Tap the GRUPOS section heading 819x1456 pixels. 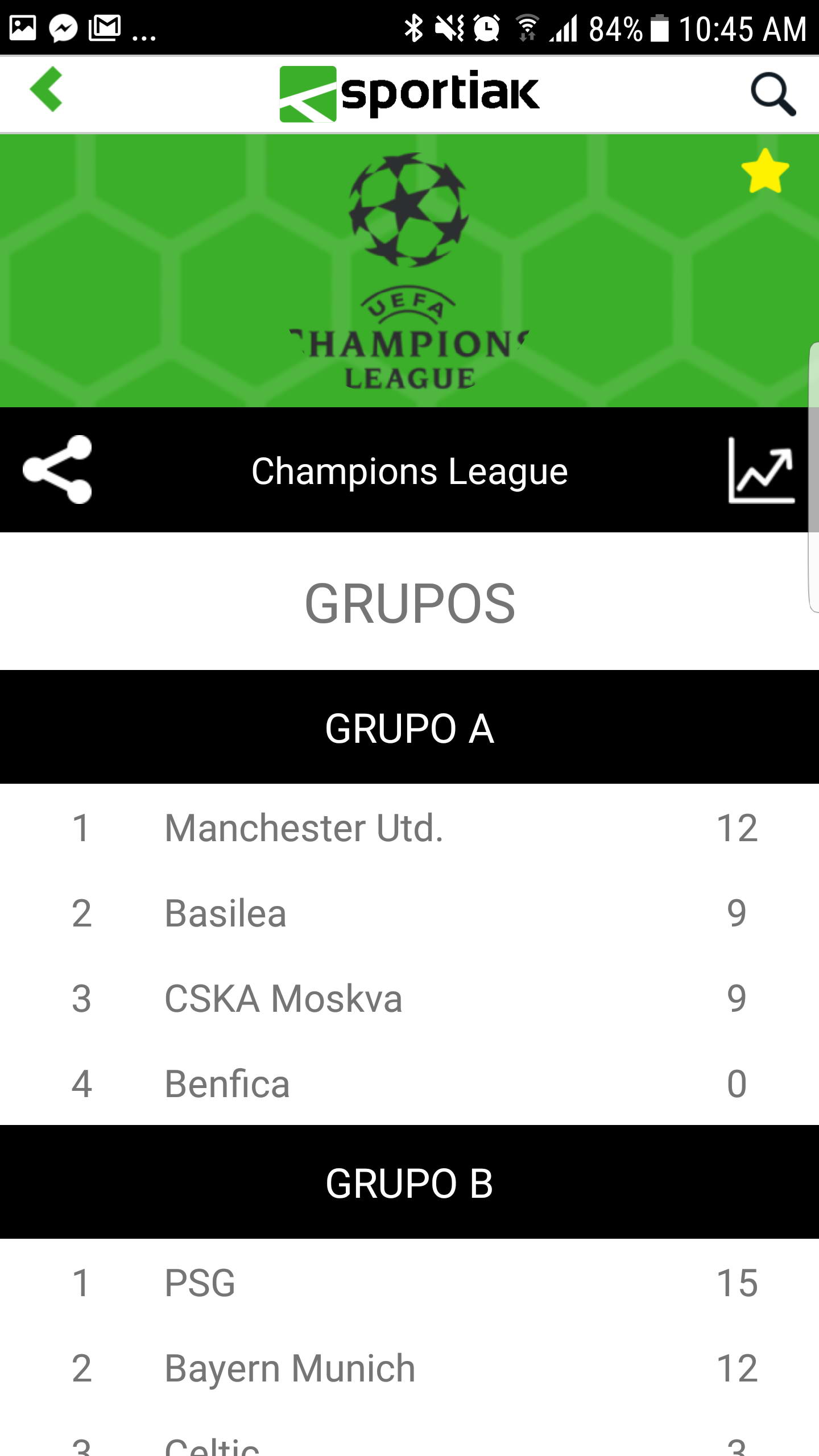[409, 603]
